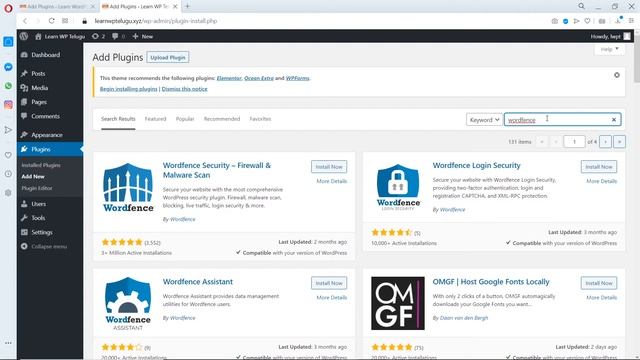640x360 pixels.
Task: Open WhatsApp in the Opera sidebar
Action: click(x=8, y=86)
